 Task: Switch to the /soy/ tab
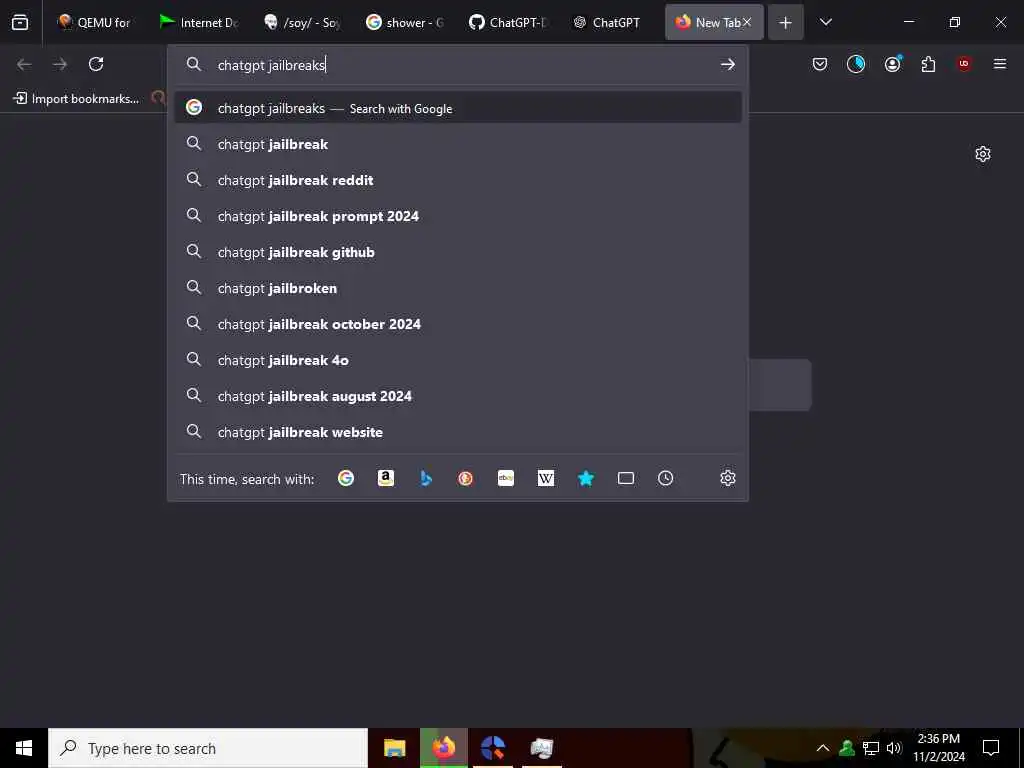(302, 22)
